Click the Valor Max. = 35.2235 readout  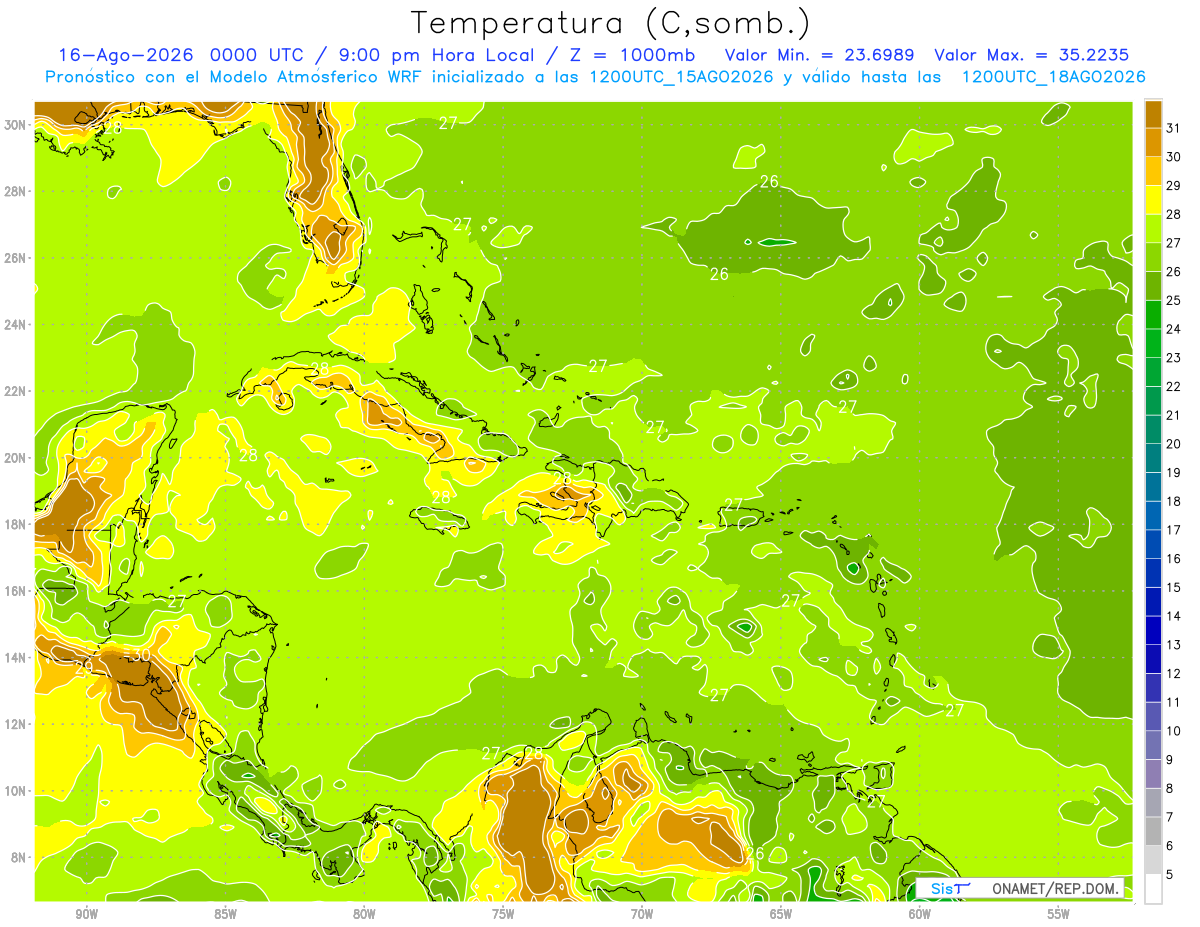(x=1031, y=55)
